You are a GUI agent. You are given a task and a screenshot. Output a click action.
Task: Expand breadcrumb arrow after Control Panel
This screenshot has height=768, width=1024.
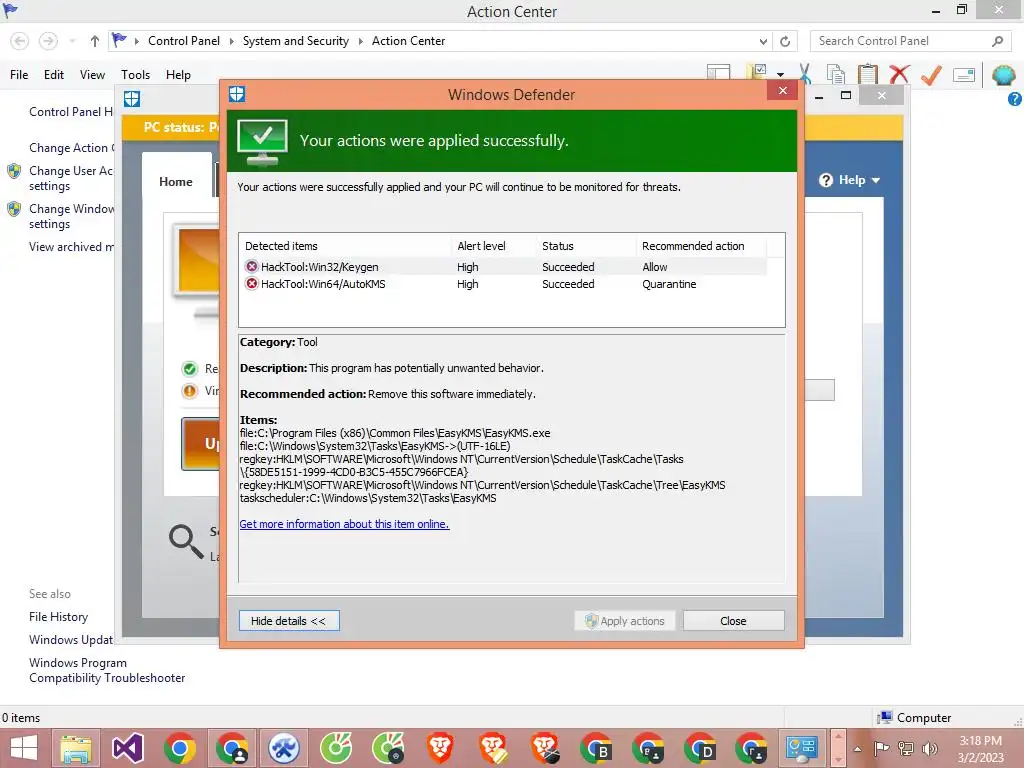(x=231, y=41)
